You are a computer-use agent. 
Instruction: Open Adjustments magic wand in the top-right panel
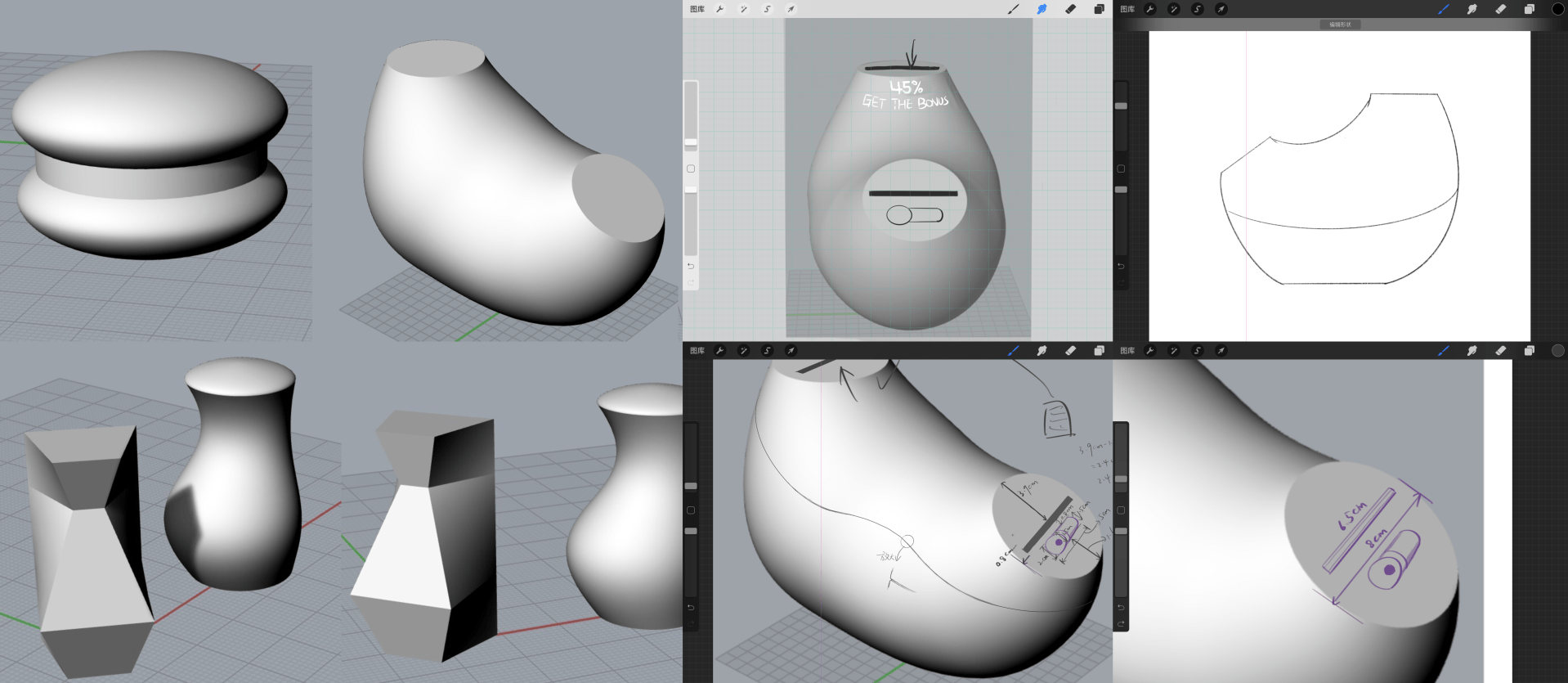1173,9
